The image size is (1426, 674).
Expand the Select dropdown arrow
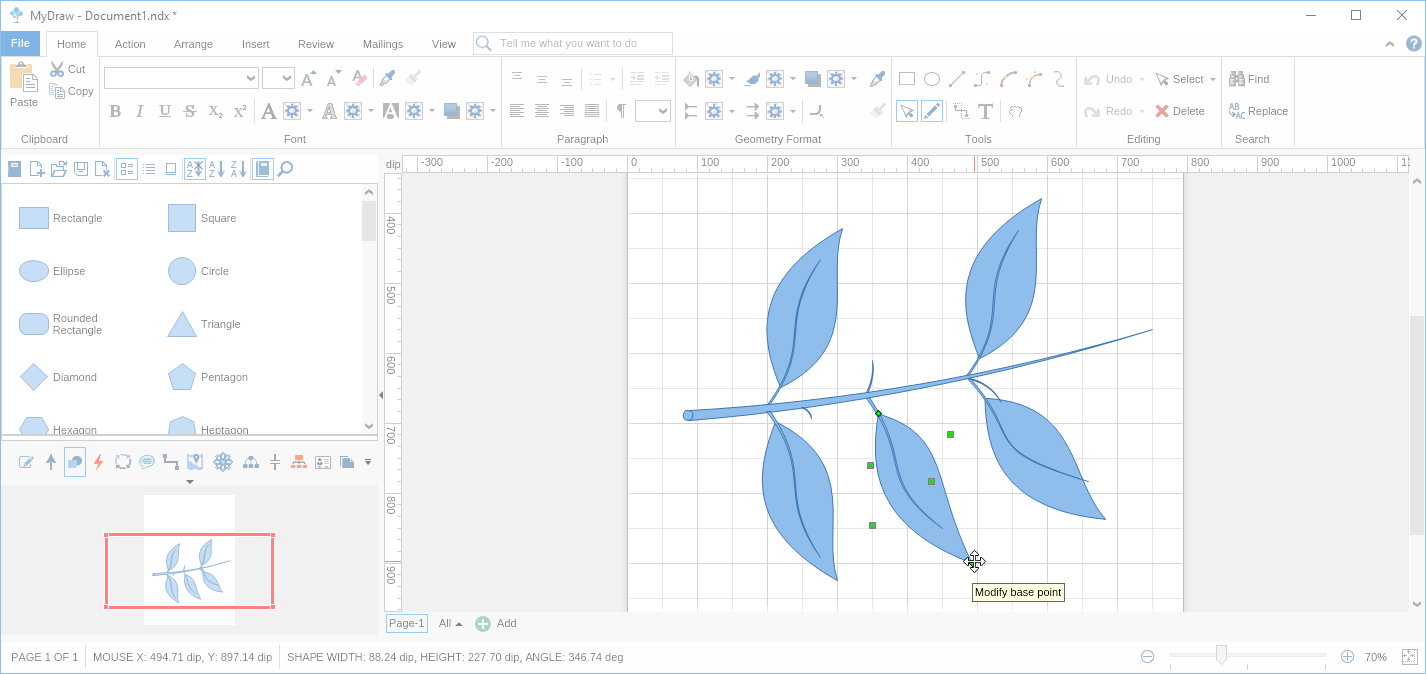tap(1213, 79)
